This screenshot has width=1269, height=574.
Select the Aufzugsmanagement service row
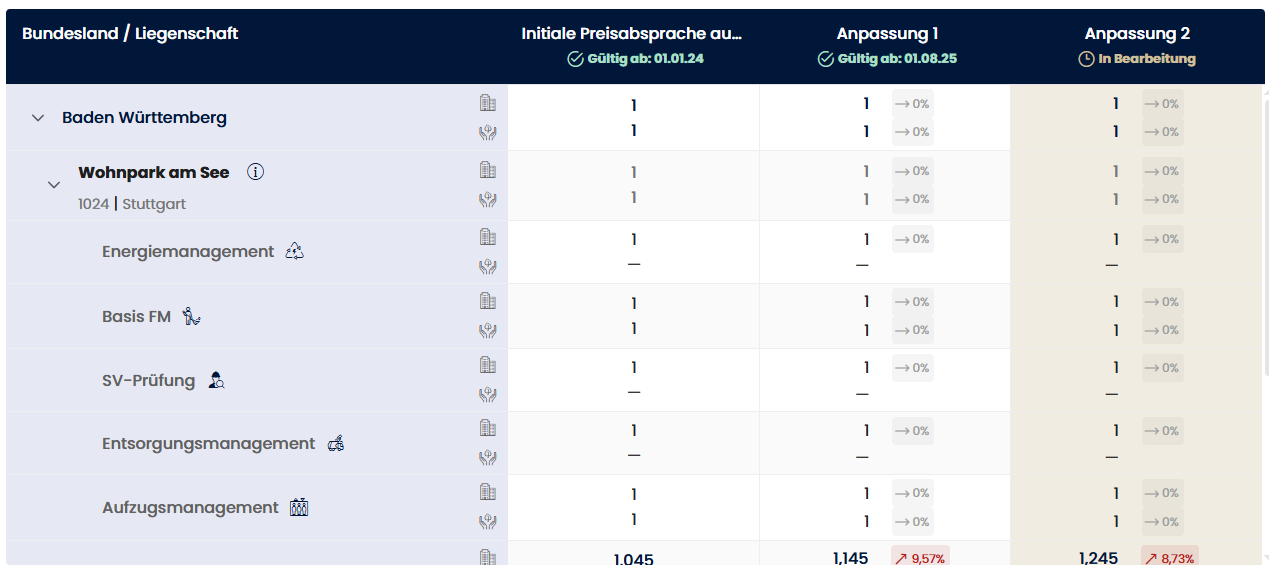[x=190, y=508]
